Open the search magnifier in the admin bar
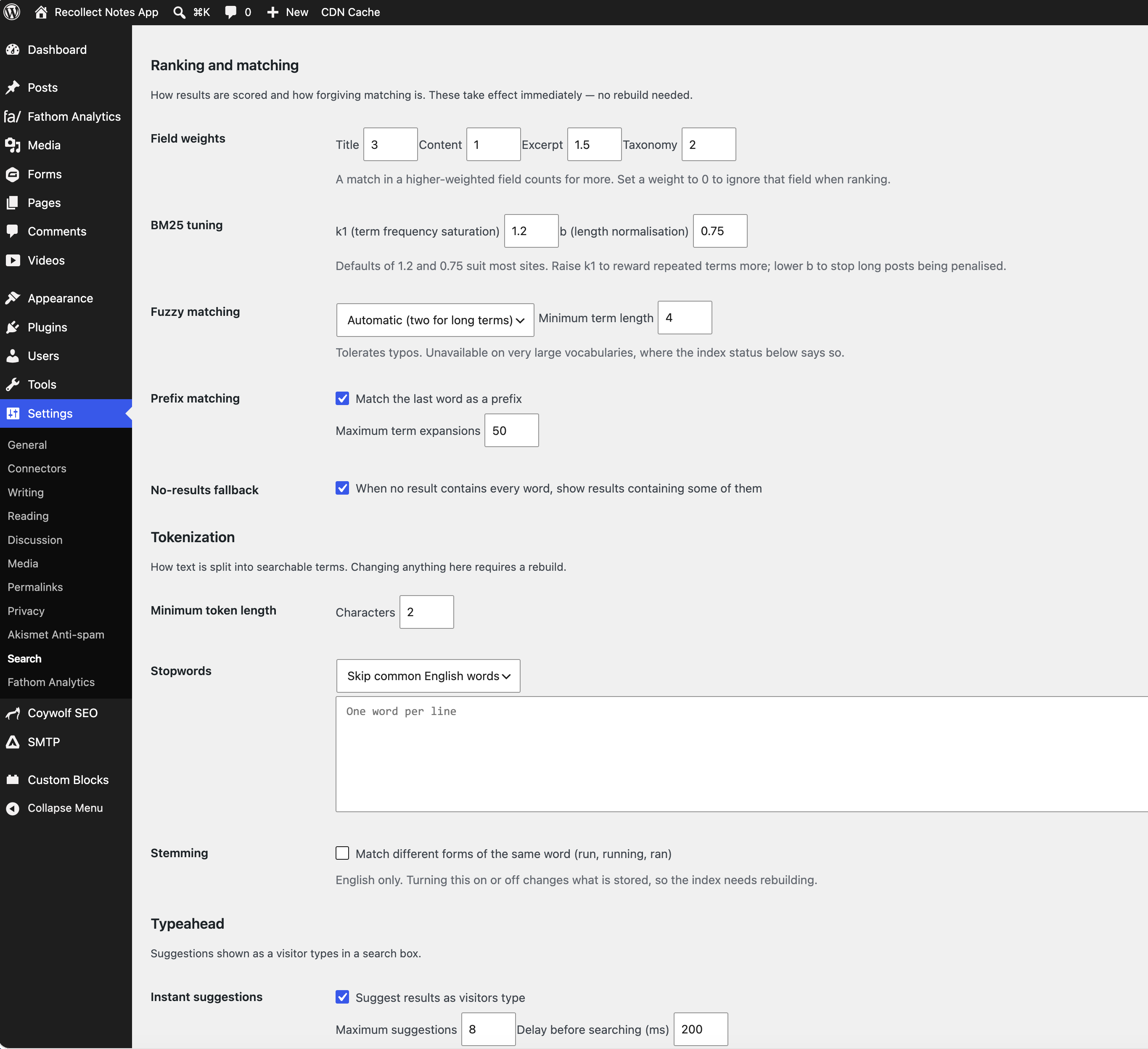 pyautogui.click(x=180, y=12)
